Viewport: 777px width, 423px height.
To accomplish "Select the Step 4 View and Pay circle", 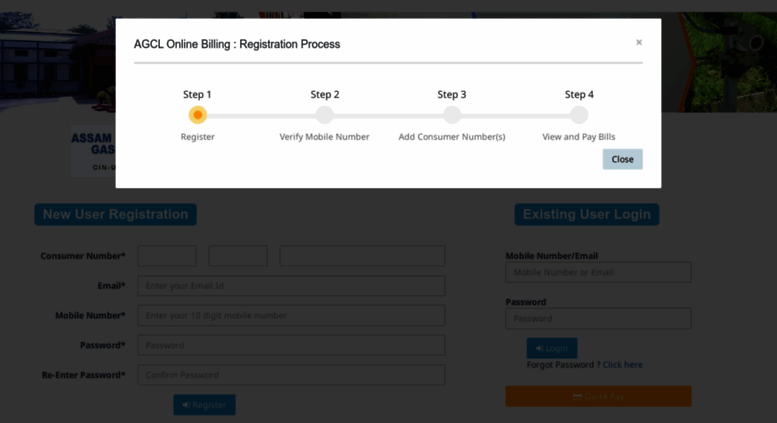I will pyautogui.click(x=579, y=115).
